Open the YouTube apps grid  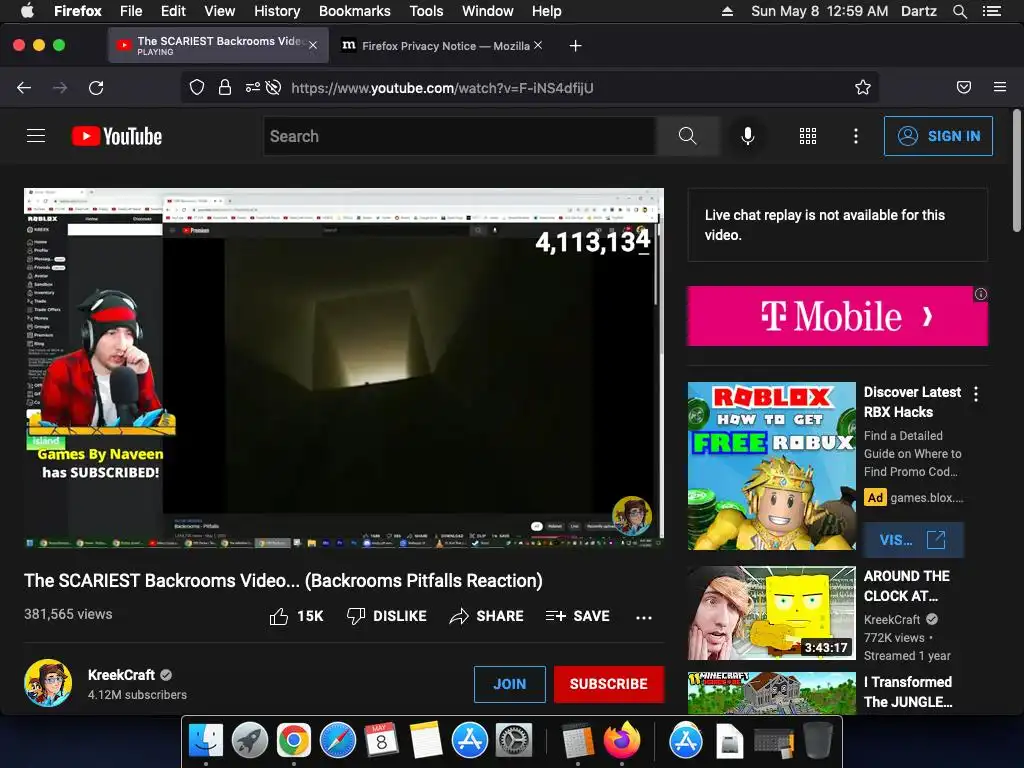tap(808, 136)
